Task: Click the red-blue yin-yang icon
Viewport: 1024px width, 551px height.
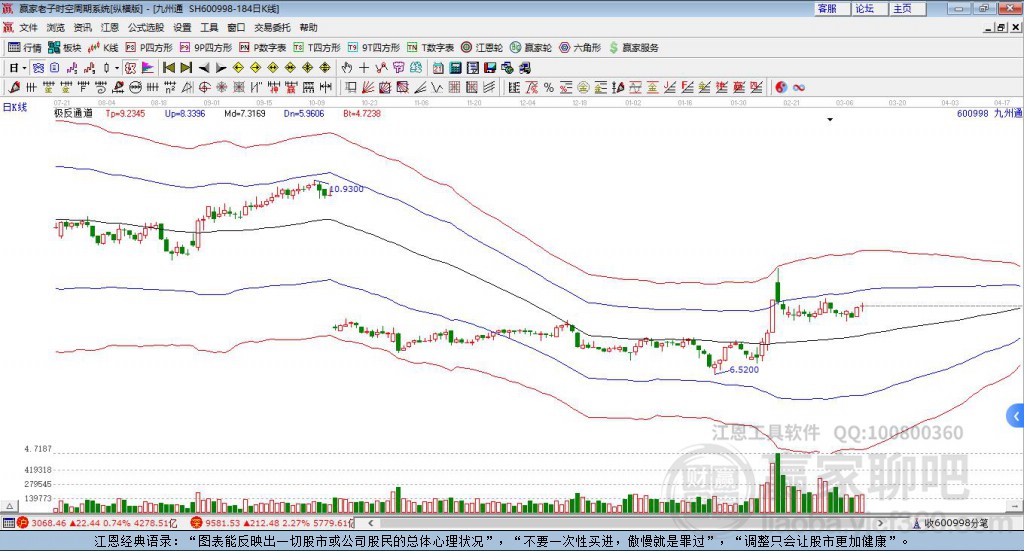Action: (781, 87)
